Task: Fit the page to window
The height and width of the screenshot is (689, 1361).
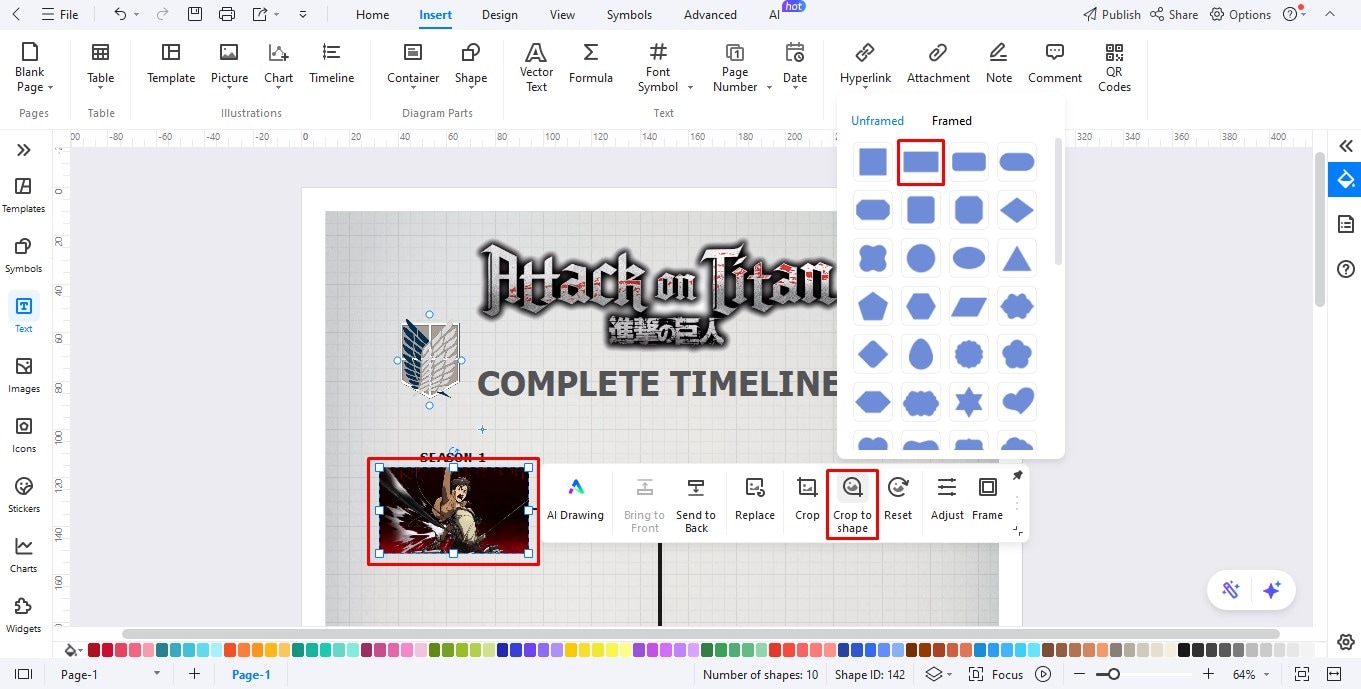Action: (x=1302, y=675)
